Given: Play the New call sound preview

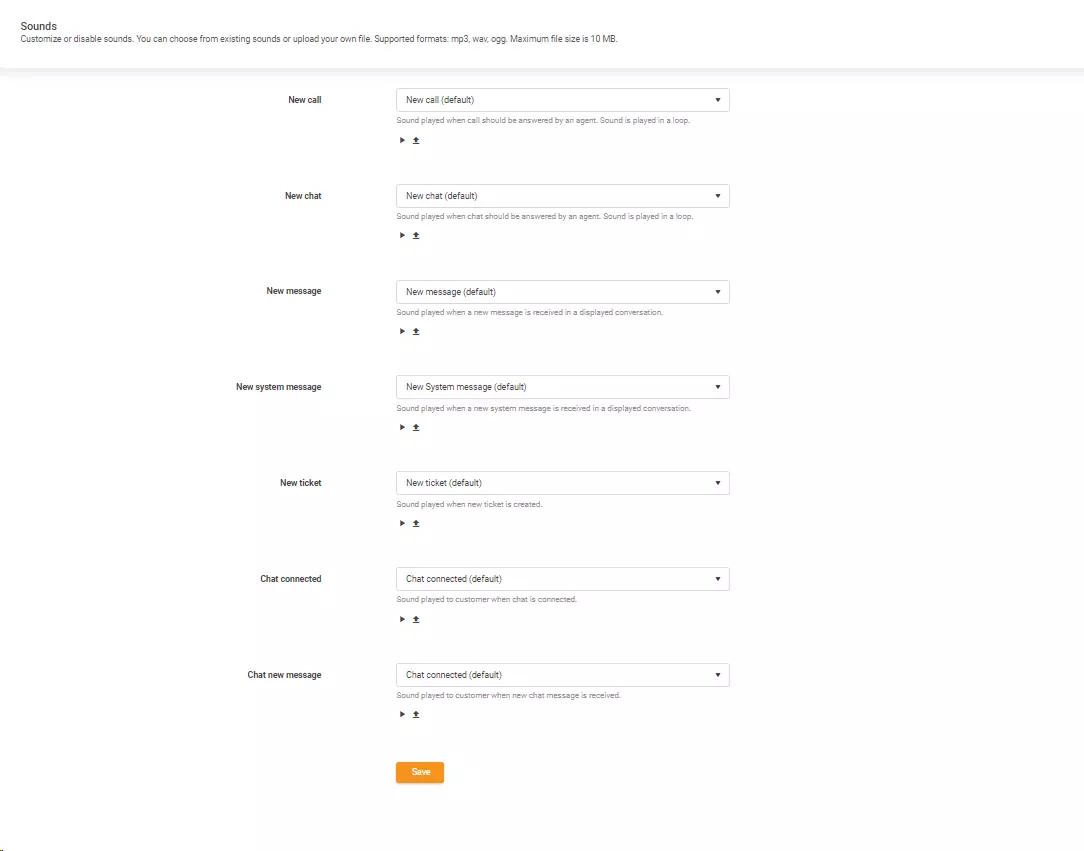Looking at the screenshot, I should 402,140.
